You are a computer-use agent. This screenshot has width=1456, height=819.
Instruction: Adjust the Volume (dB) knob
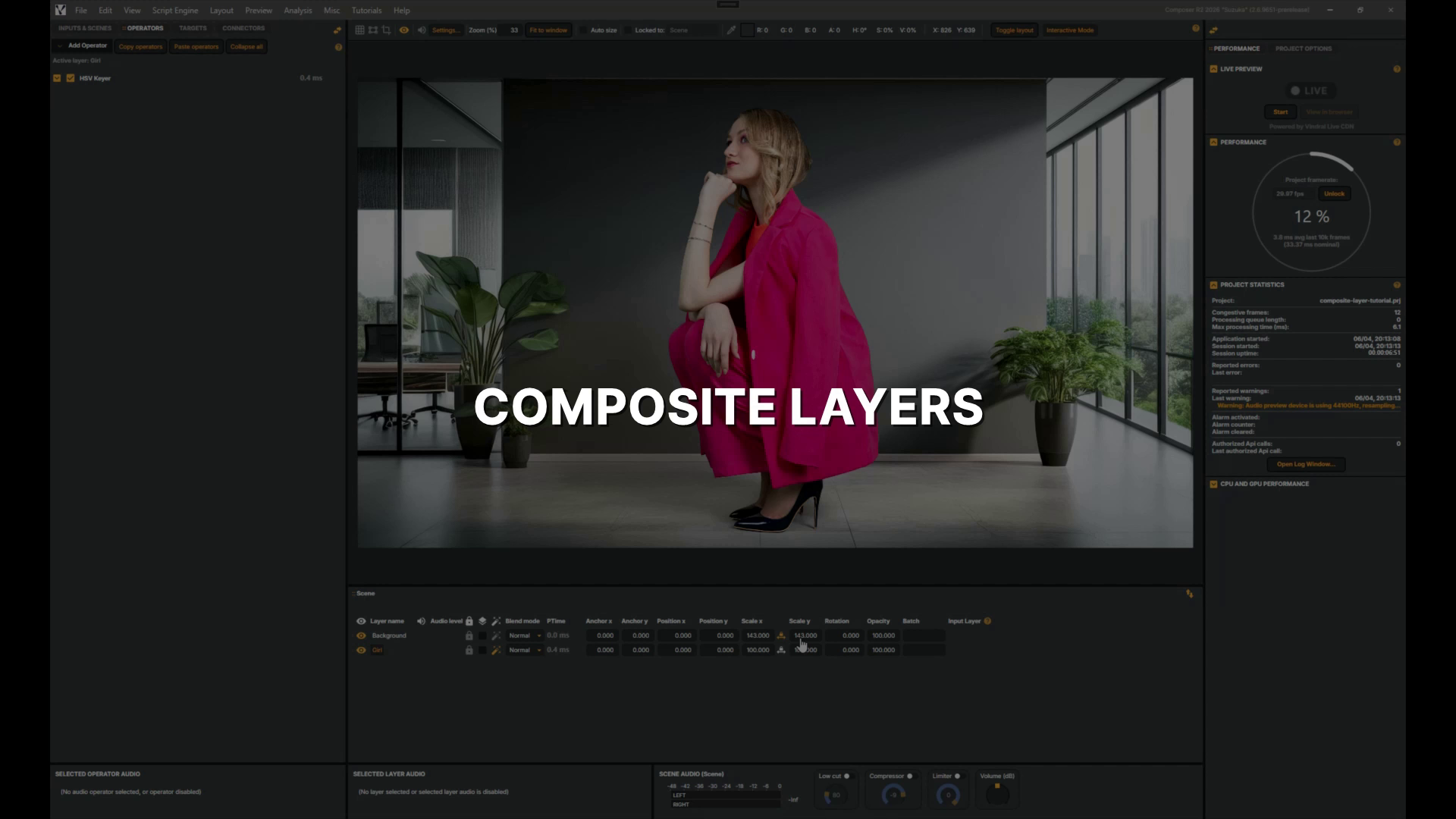(x=997, y=794)
